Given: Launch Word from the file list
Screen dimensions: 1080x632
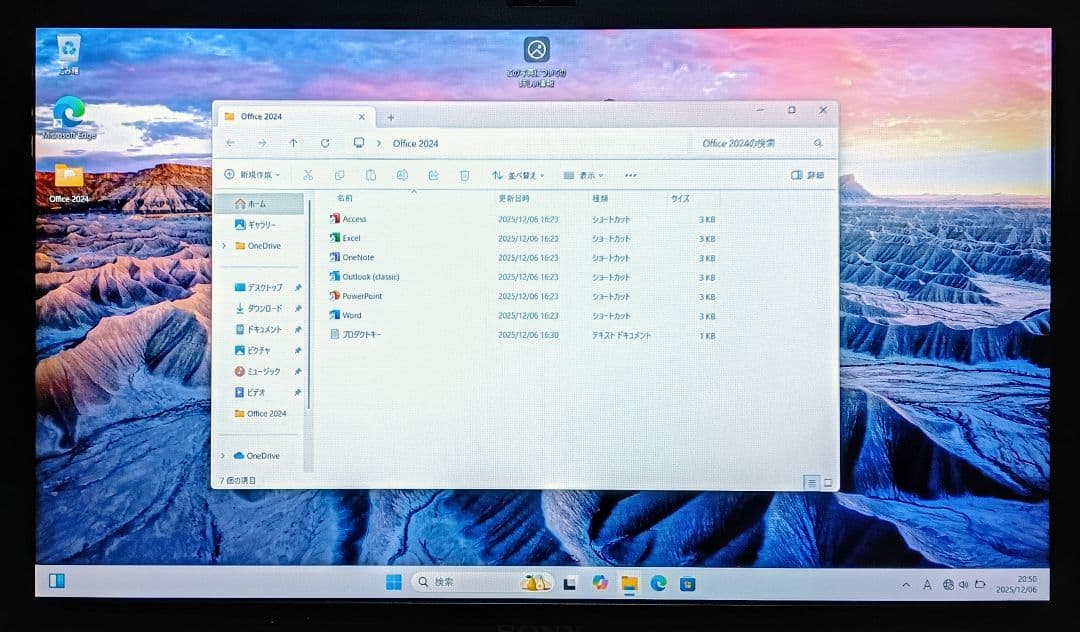Looking at the screenshot, I should (x=352, y=315).
